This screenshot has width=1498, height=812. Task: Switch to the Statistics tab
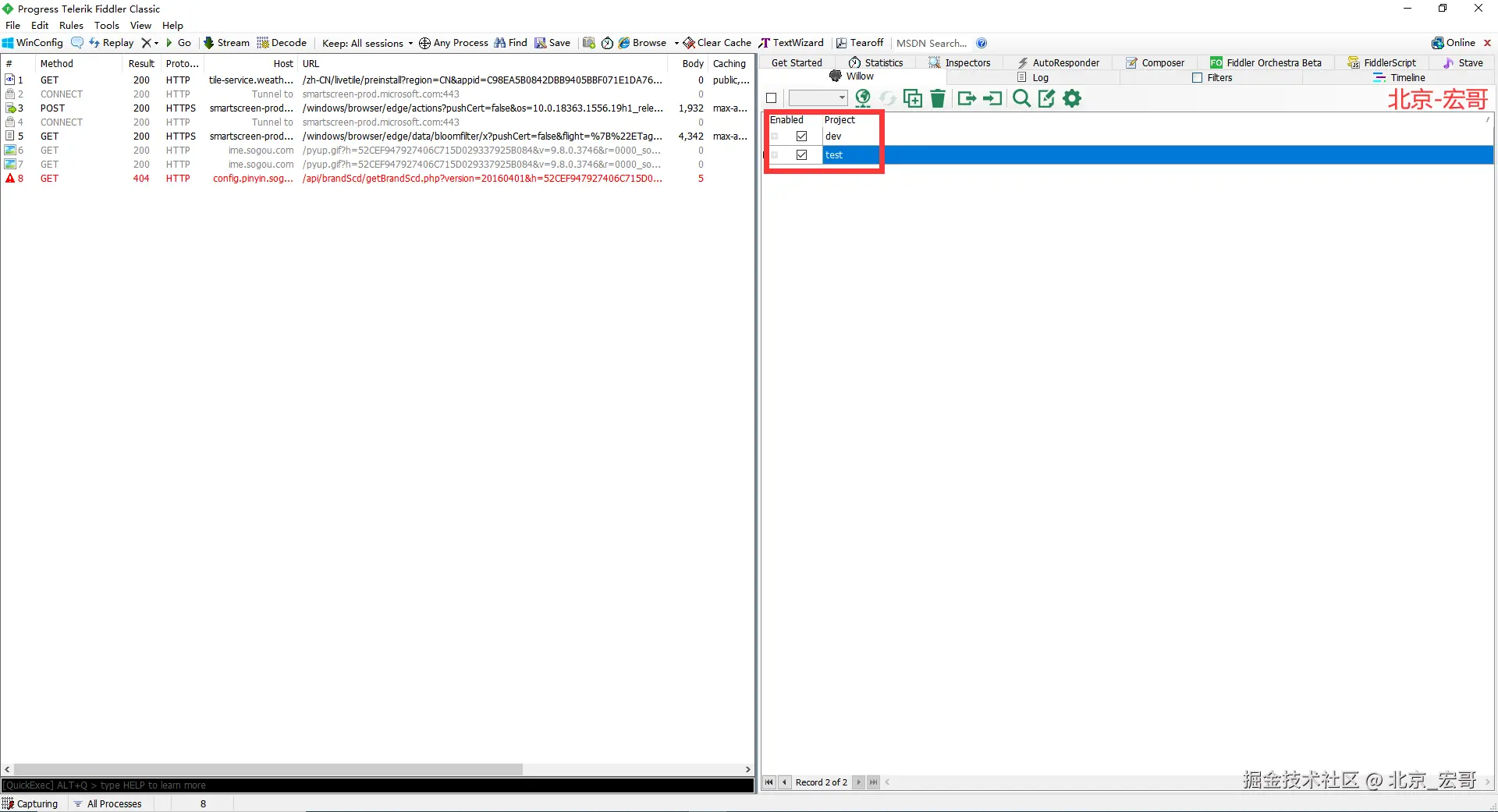(x=876, y=63)
